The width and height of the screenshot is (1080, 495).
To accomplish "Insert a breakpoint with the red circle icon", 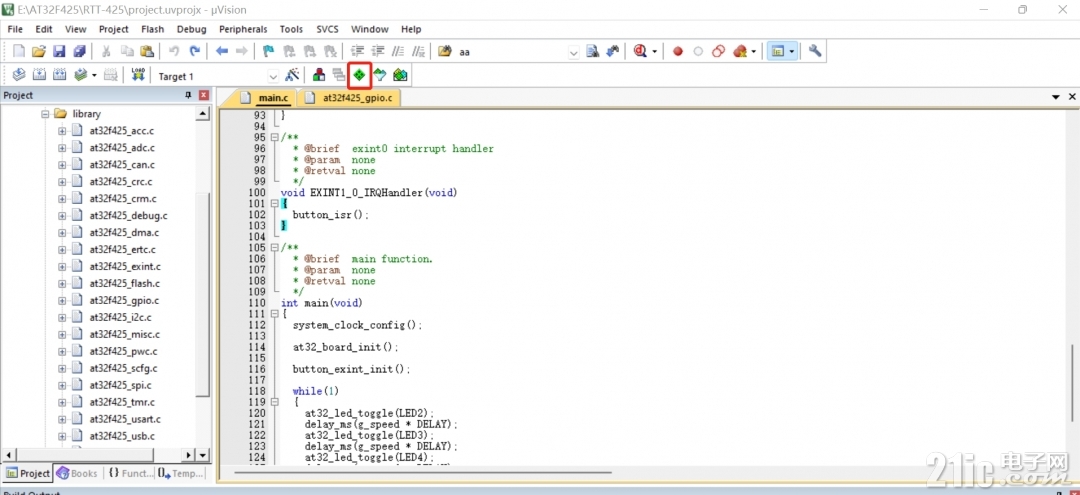I will click(678, 51).
